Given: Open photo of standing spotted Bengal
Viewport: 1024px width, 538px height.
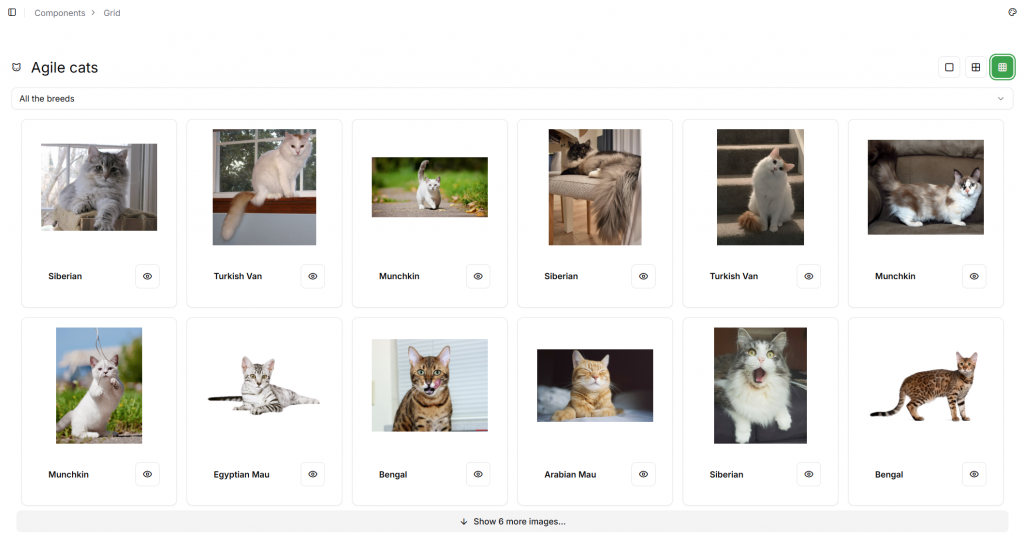Looking at the screenshot, I should point(925,386).
